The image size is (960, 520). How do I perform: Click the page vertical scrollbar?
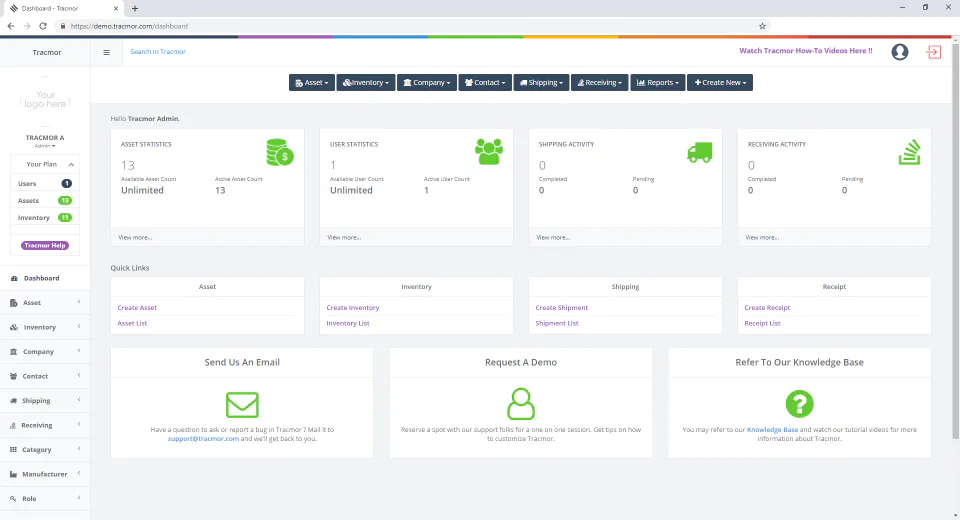(956, 240)
